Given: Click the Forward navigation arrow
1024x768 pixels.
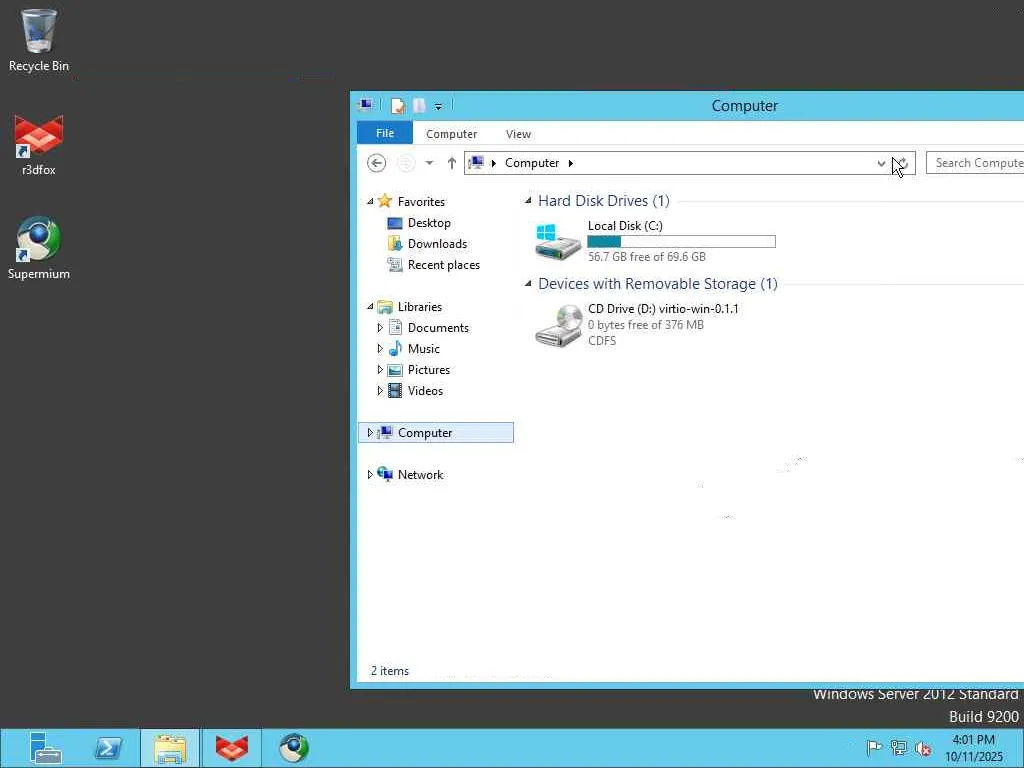Looking at the screenshot, I should [406, 163].
